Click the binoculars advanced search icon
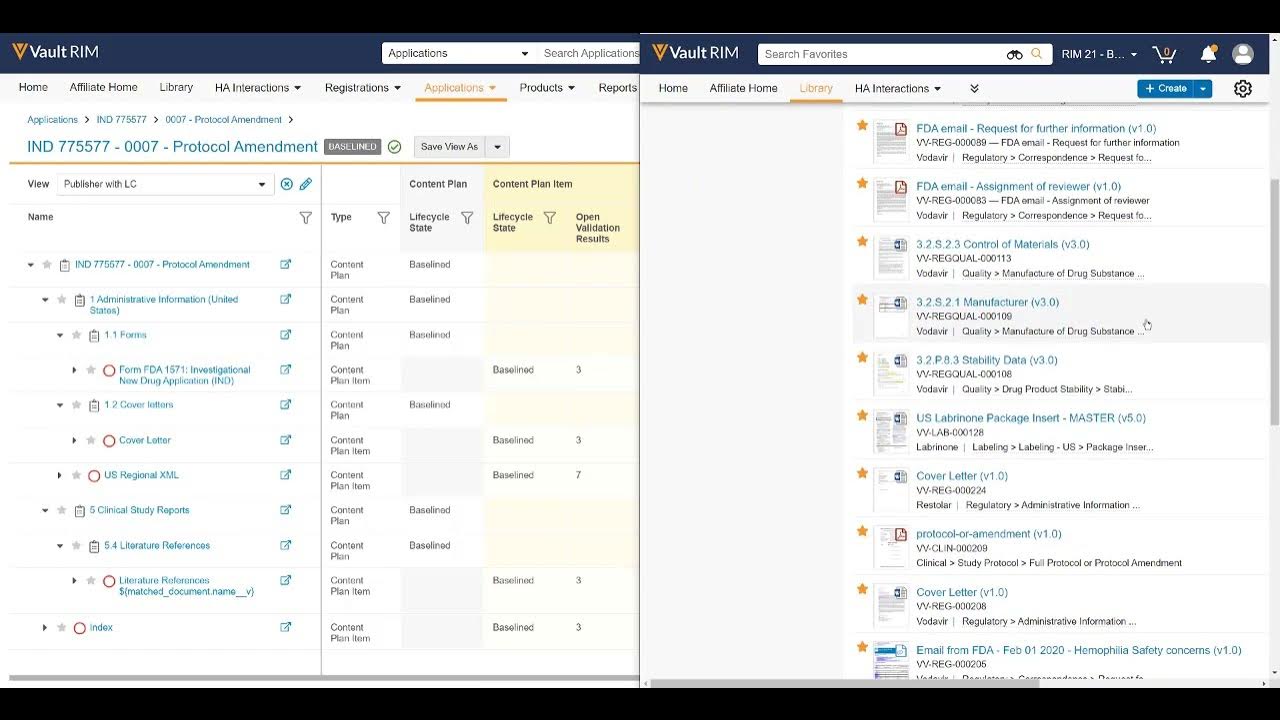This screenshot has height=720, width=1280. tap(1014, 54)
